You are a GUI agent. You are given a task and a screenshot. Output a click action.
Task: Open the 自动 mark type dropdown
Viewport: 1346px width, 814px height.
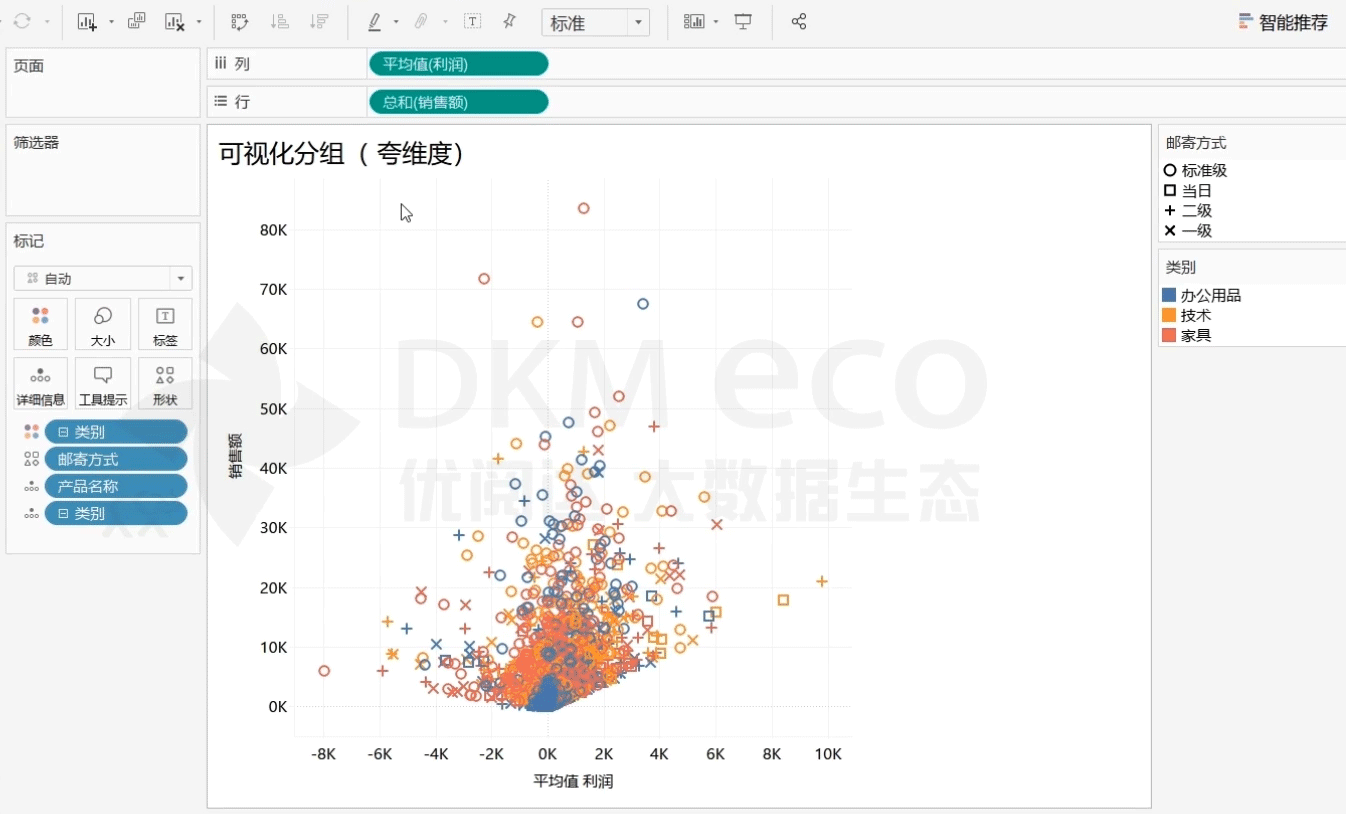(x=103, y=279)
